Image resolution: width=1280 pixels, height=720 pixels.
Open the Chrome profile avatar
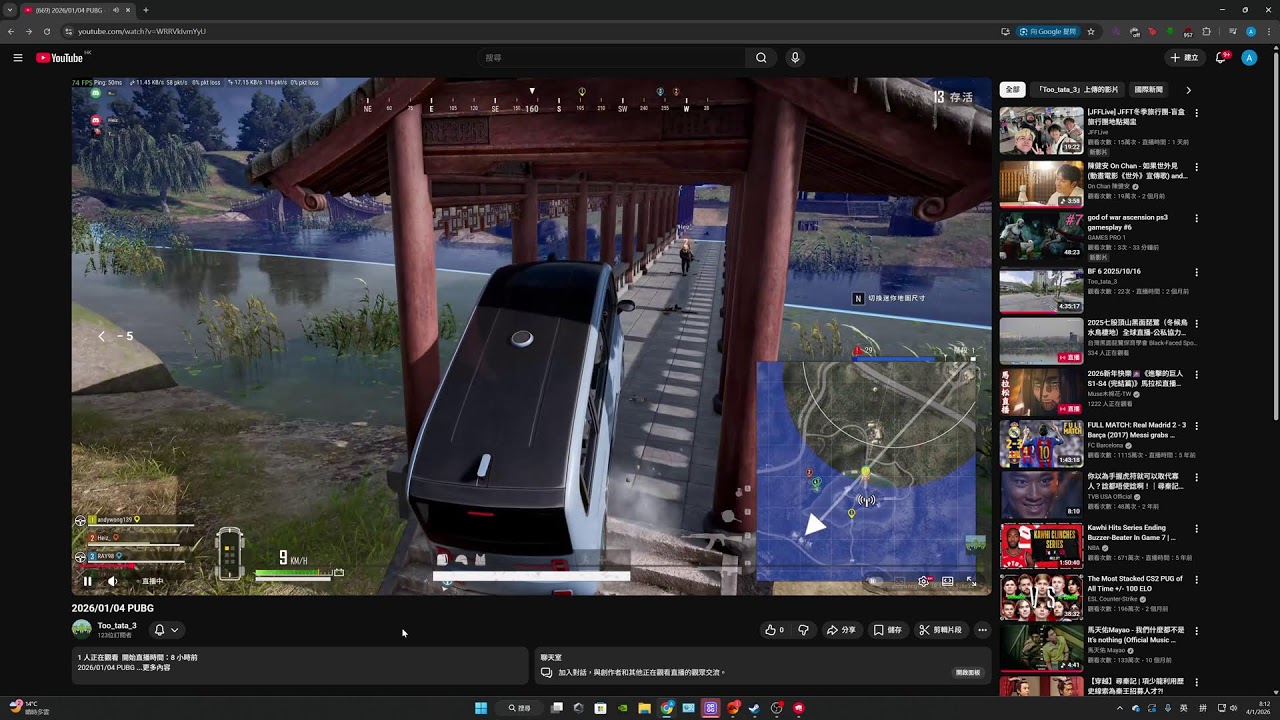click(1250, 31)
